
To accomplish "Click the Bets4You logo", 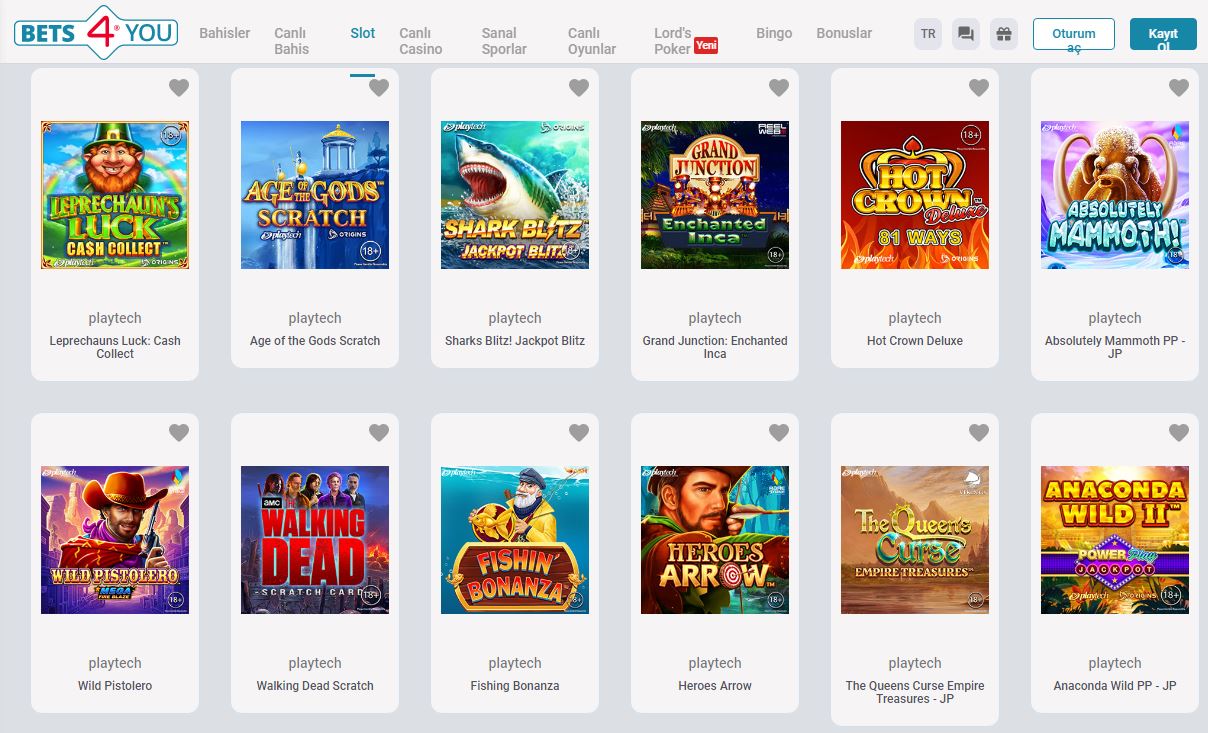I will point(96,33).
